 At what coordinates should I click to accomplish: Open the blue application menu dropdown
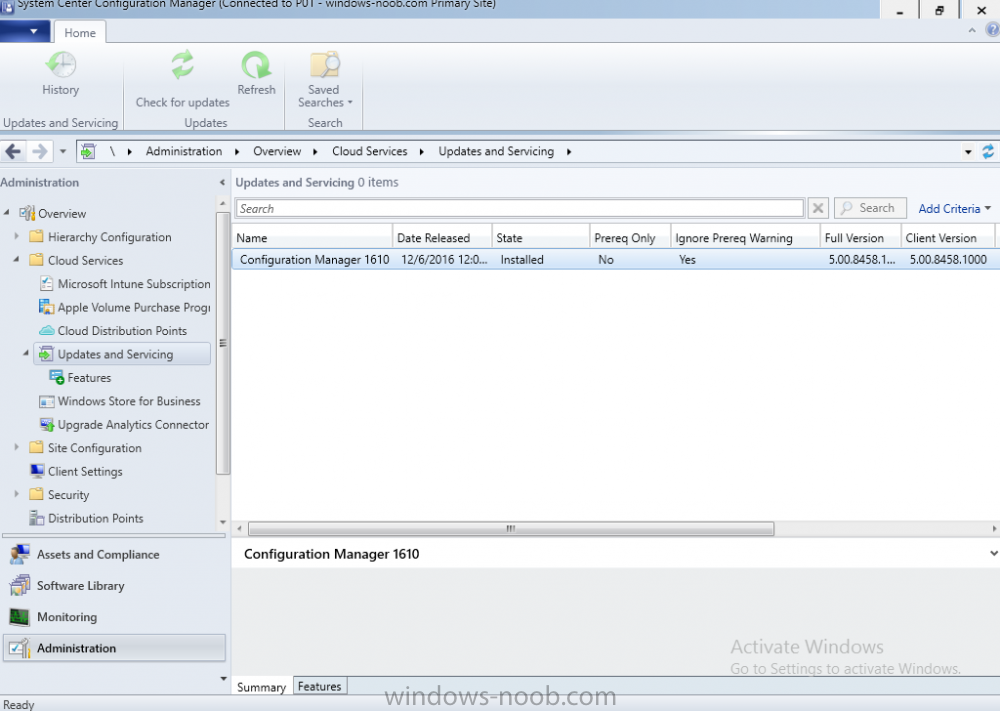(x=26, y=31)
